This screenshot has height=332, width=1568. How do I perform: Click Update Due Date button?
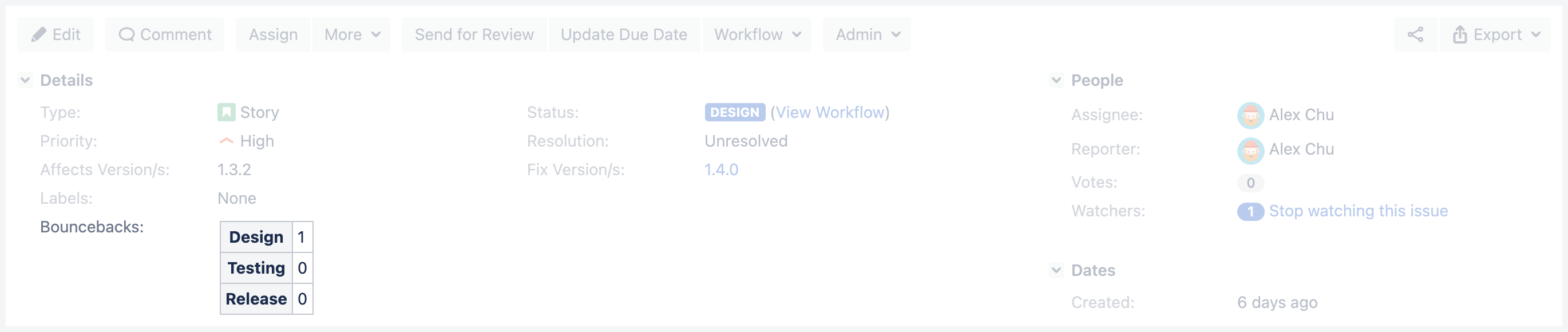(x=624, y=35)
